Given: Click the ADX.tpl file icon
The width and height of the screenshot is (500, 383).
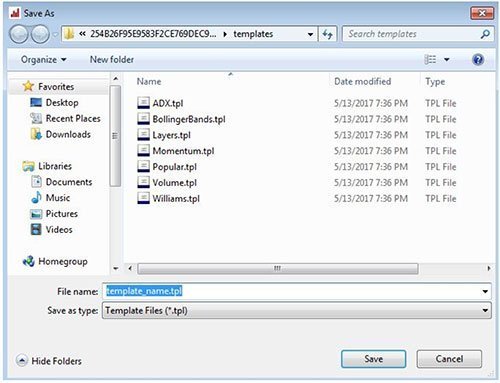Looking at the screenshot, I should (143, 103).
